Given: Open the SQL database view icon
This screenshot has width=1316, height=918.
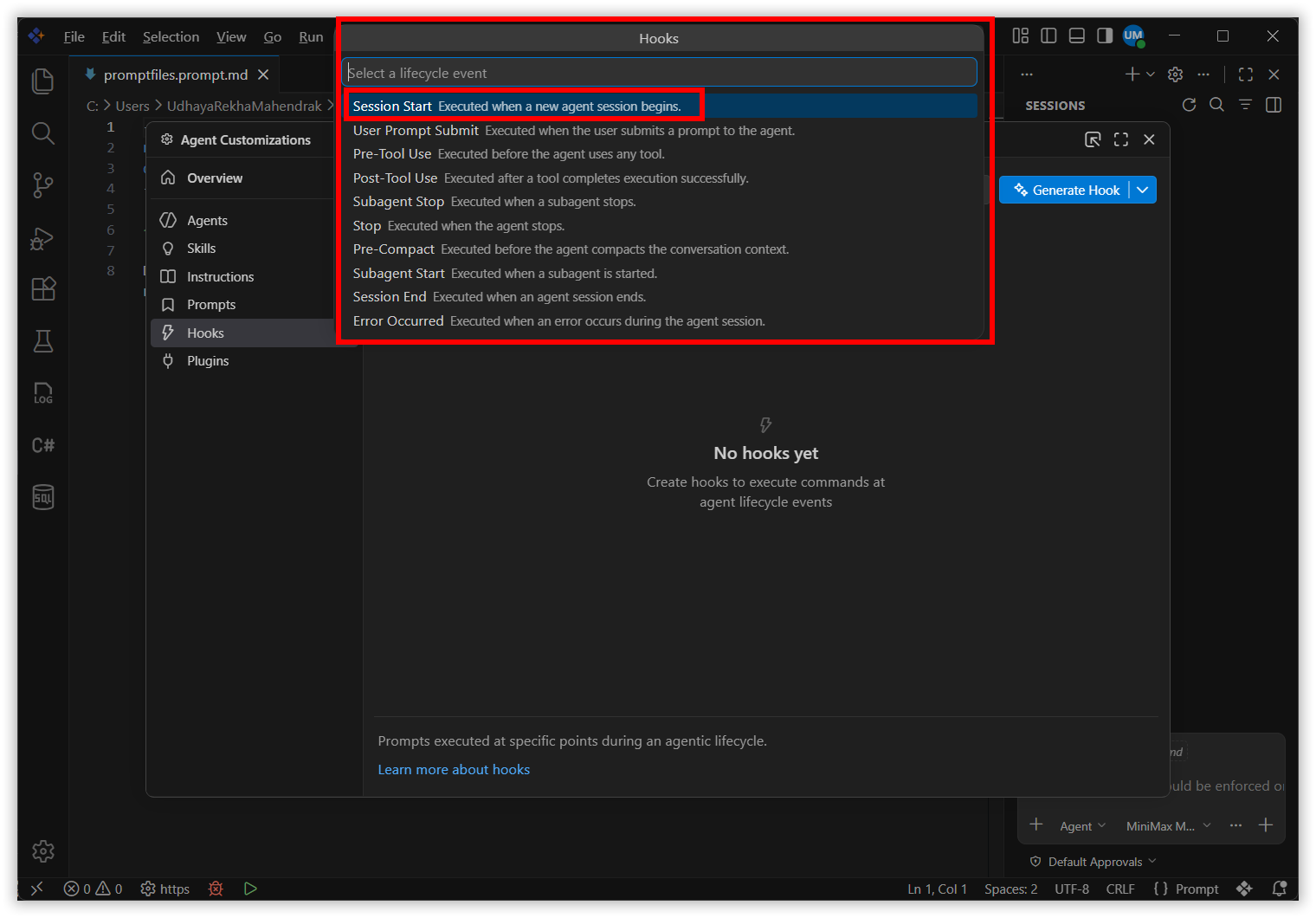Looking at the screenshot, I should [x=42, y=497].
